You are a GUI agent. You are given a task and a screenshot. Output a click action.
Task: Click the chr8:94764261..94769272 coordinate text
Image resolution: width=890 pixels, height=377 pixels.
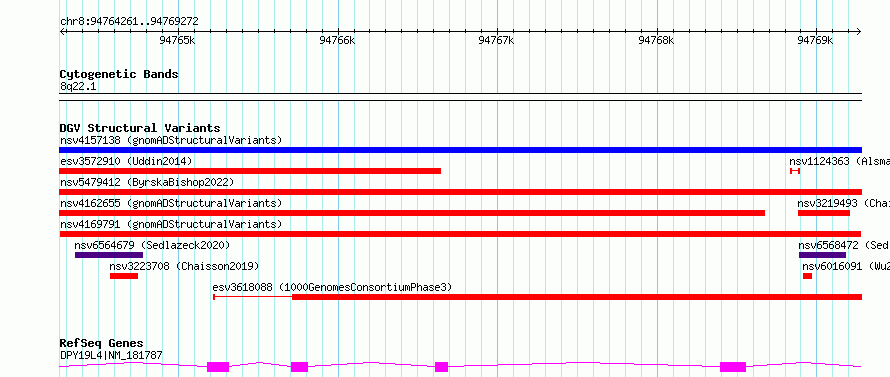click(129, 22)
